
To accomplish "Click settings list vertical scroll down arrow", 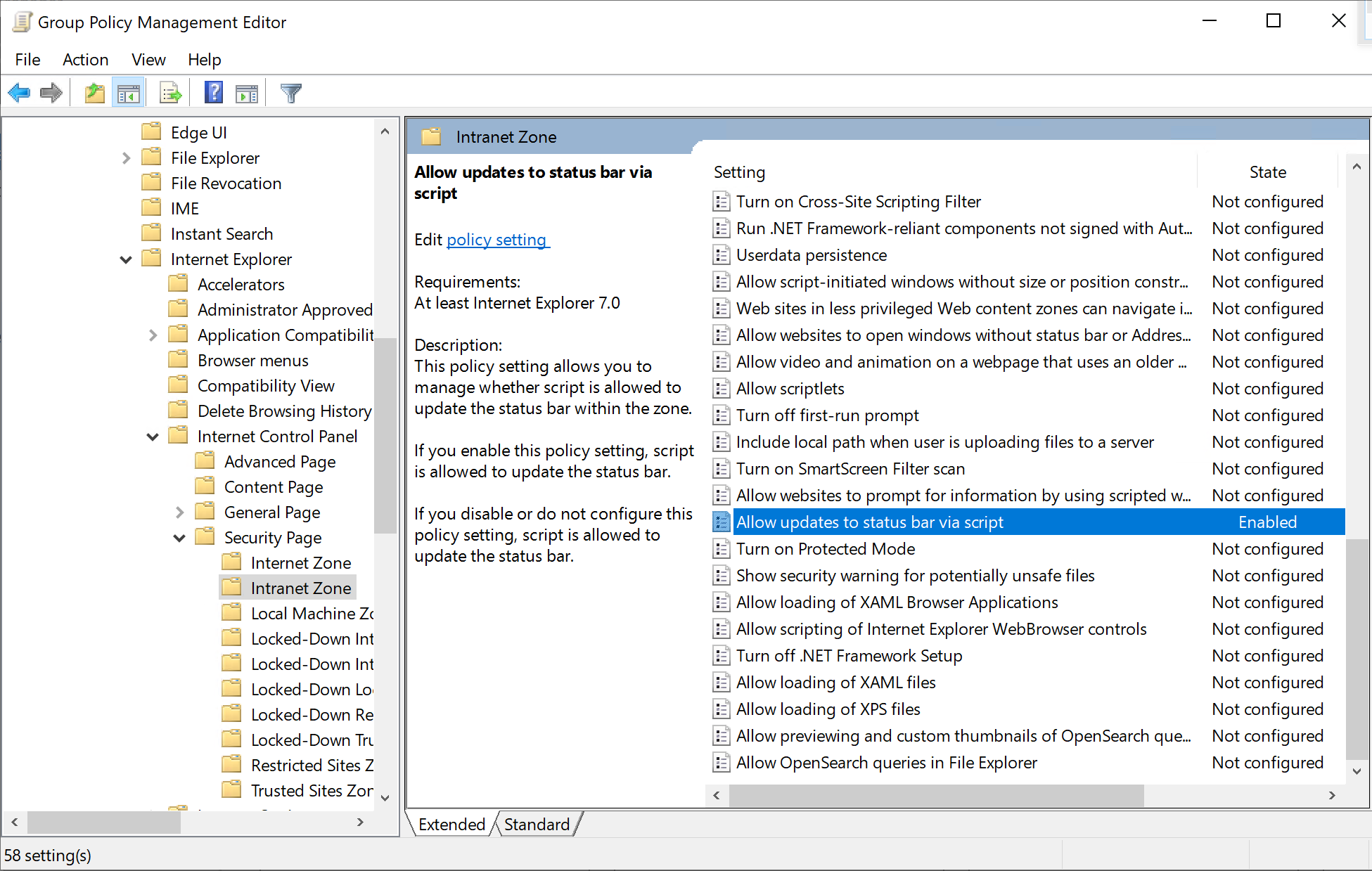I will tap(1357, 771).
